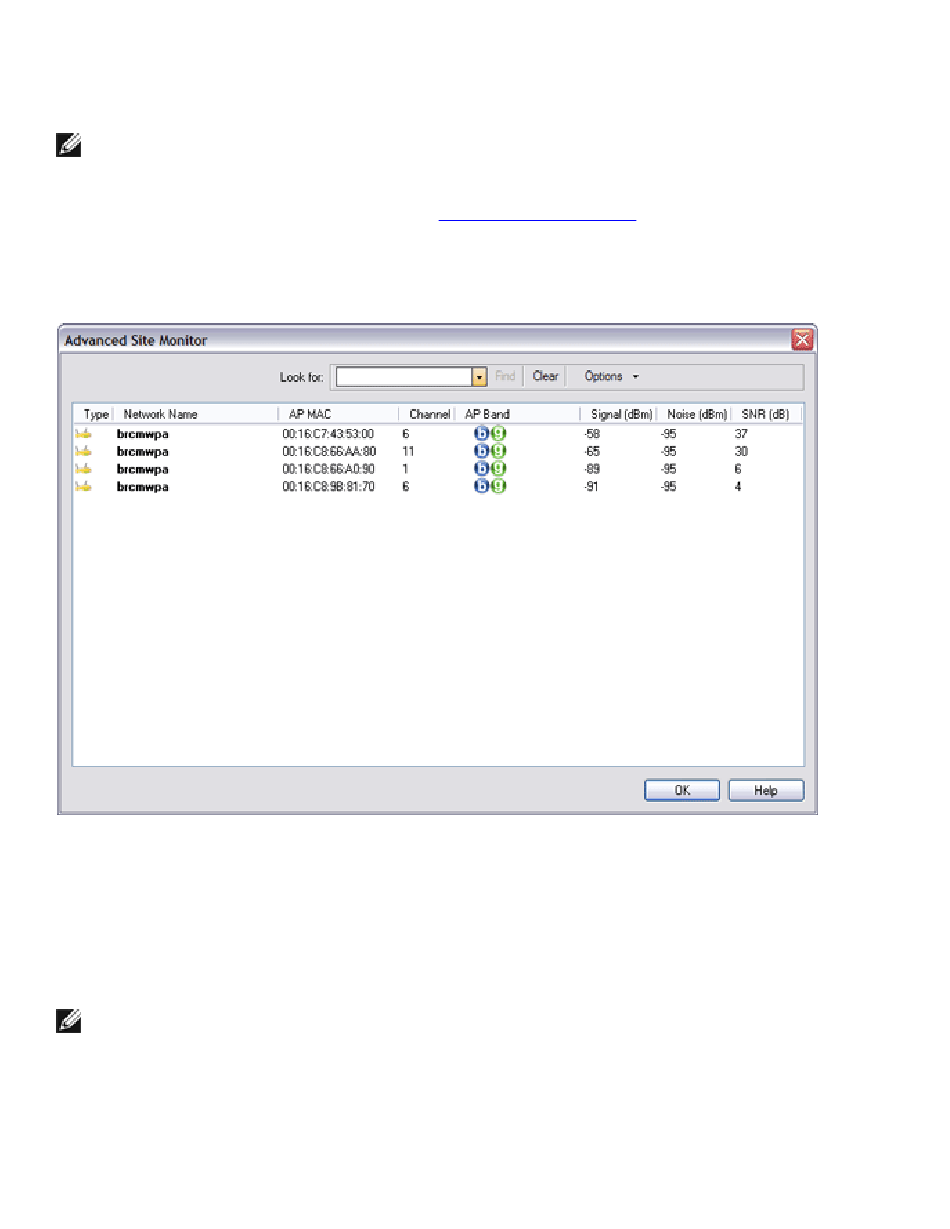Image resolution: width=950 pixels, height=1229 pixels.
Task: Open the Options dropdown menu
Action: (x=611, y=377)
